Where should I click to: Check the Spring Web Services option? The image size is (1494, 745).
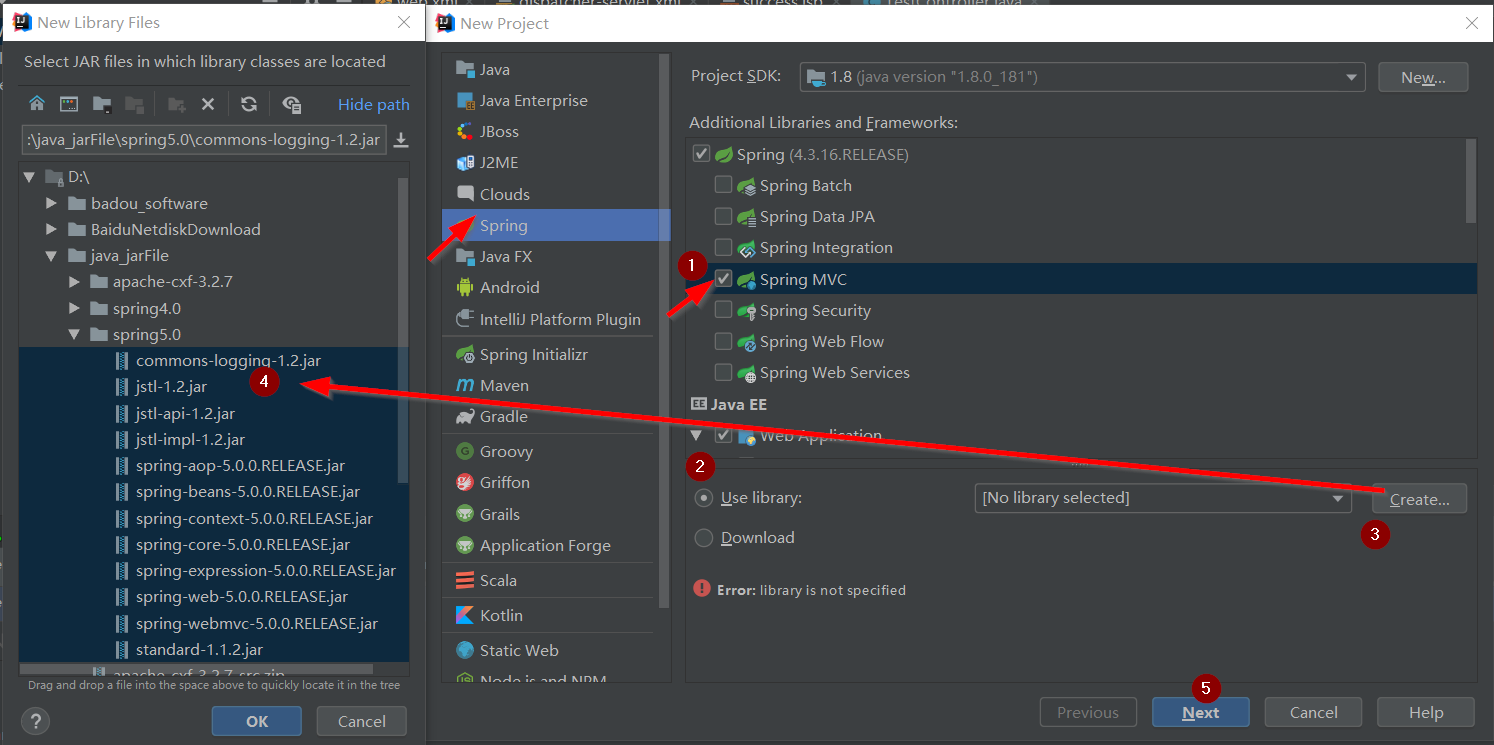723,372
